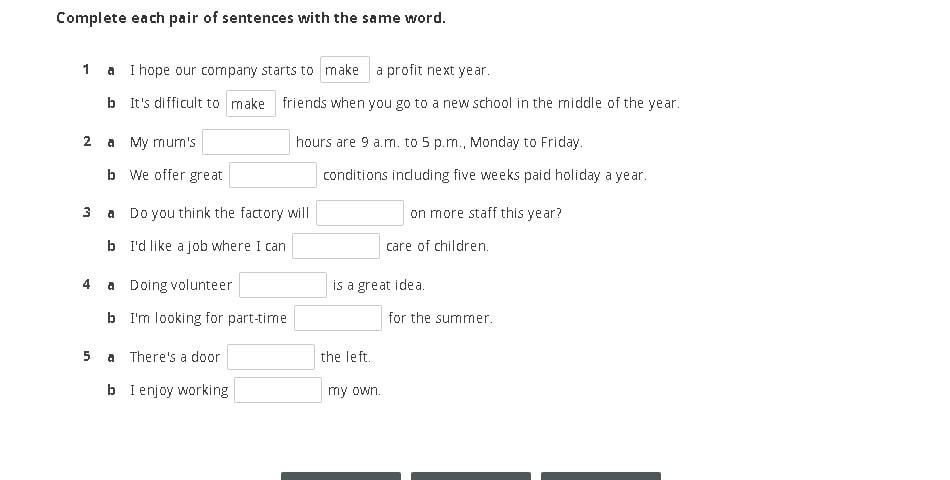Click the text 'on more staff this year?'
Image resolution: width=950 pixels, height=480 pixels.
click(485, 213)
